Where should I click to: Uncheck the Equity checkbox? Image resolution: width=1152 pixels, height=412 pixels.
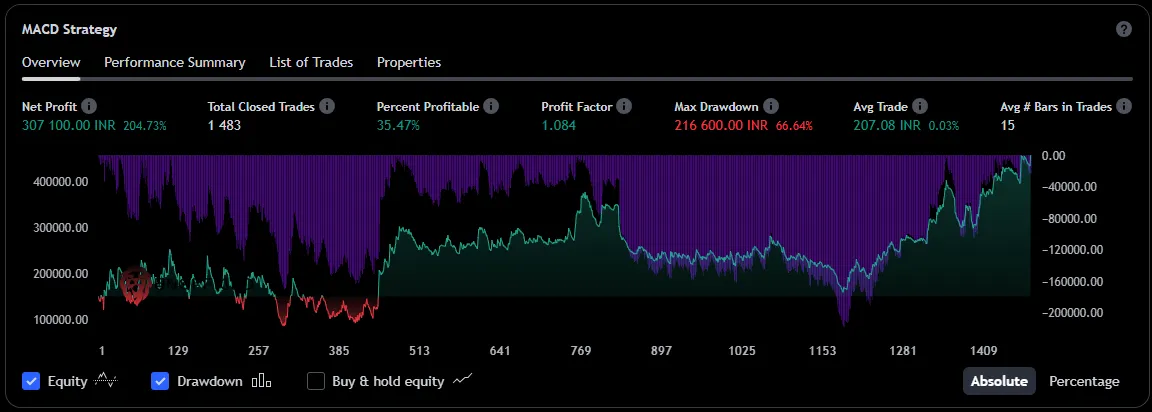(x=31, y=381)
